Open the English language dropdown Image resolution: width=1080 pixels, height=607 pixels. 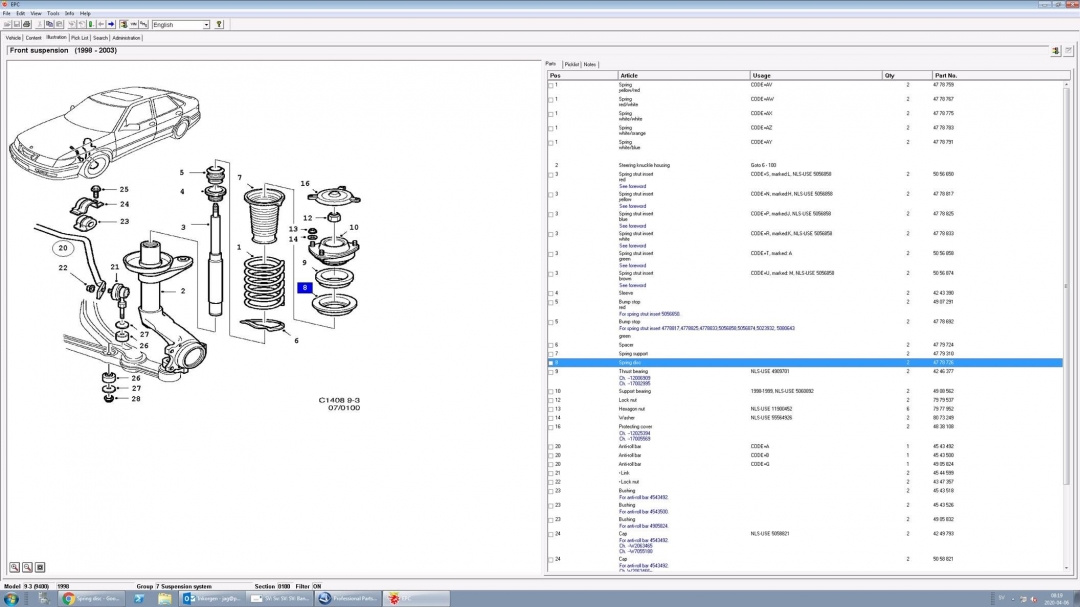[206, 24]
